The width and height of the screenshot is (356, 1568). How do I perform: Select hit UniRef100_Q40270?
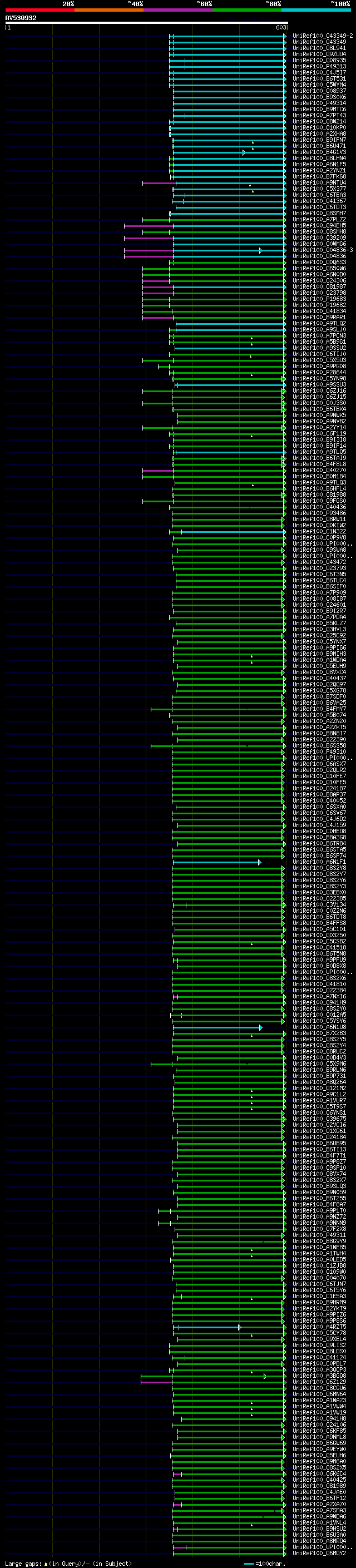pyautogui.click(x=319, y=471)
